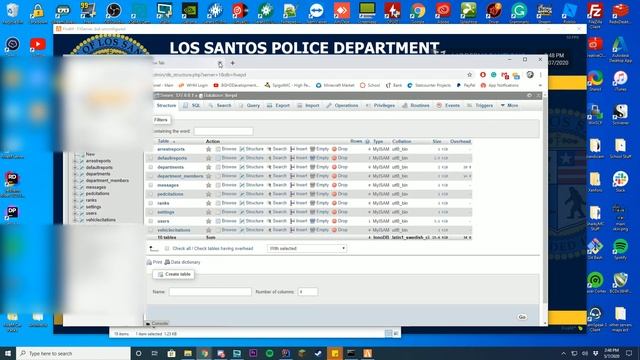The width and height of the screenshot is (640, 360).
Task: Expand messages in navigation tree
Action: (x=75, y=187)
